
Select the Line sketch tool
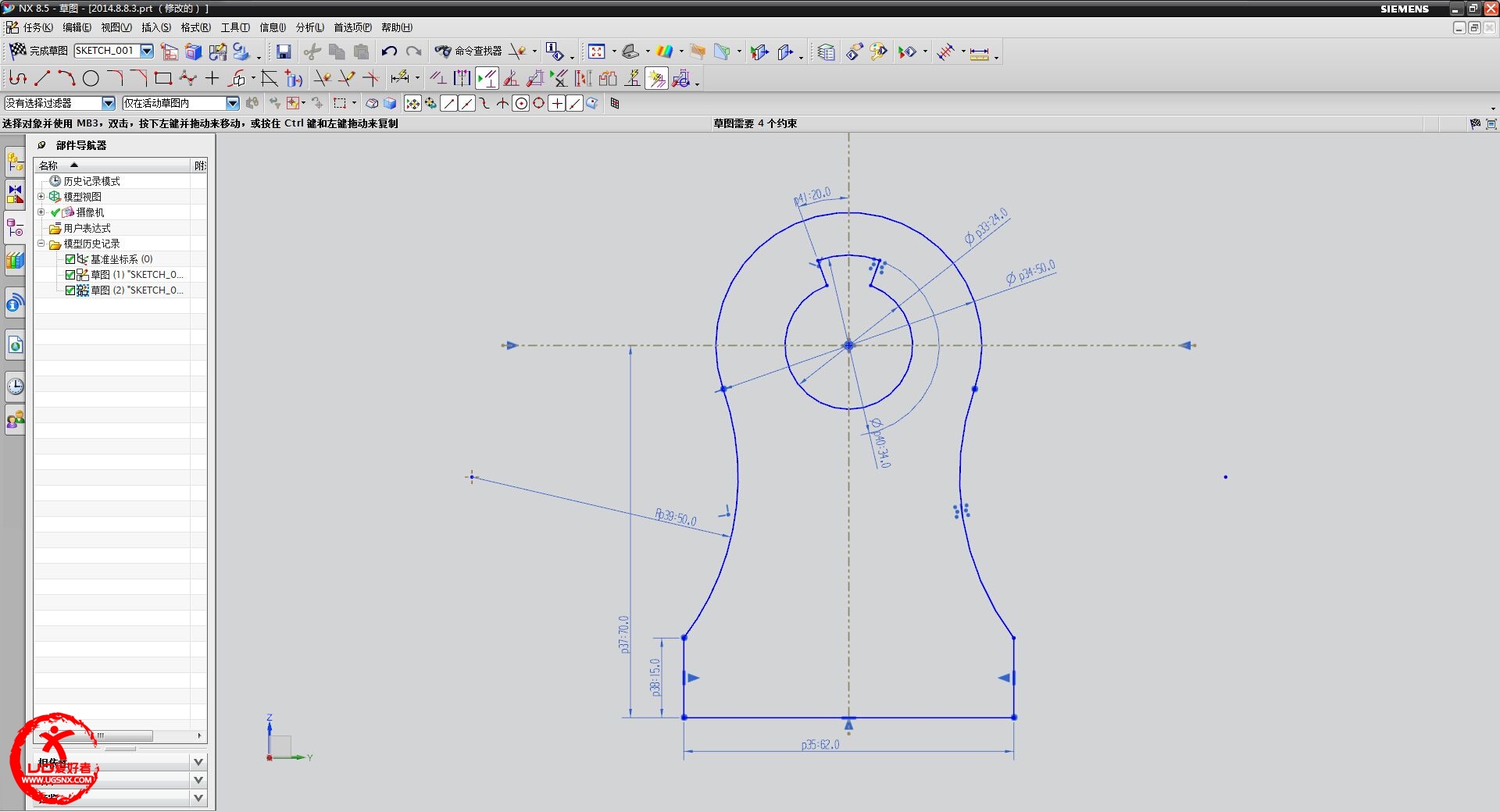pos(42,78)
